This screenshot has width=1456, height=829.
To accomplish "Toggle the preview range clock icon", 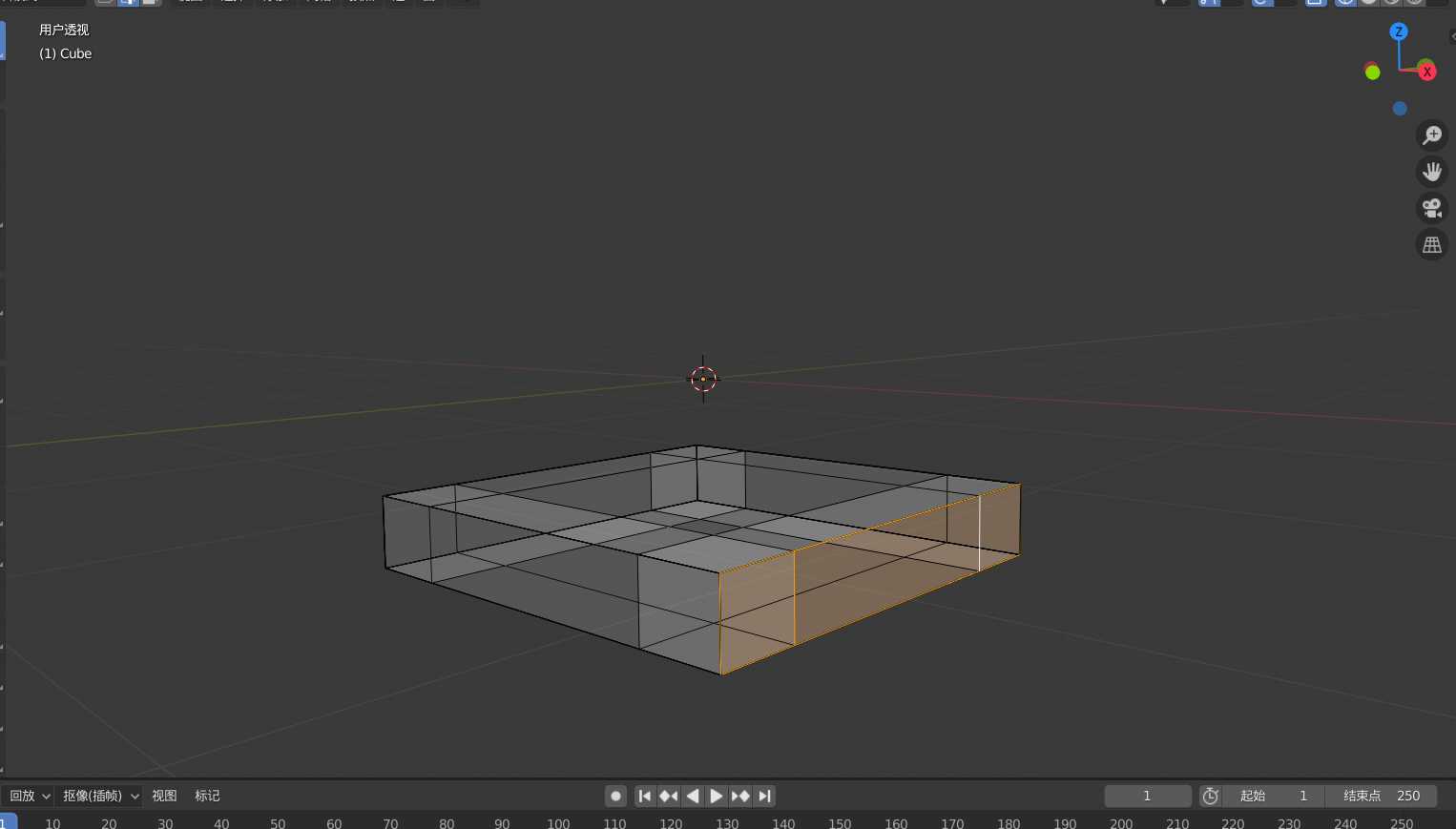I will (x=1211, y=796).
